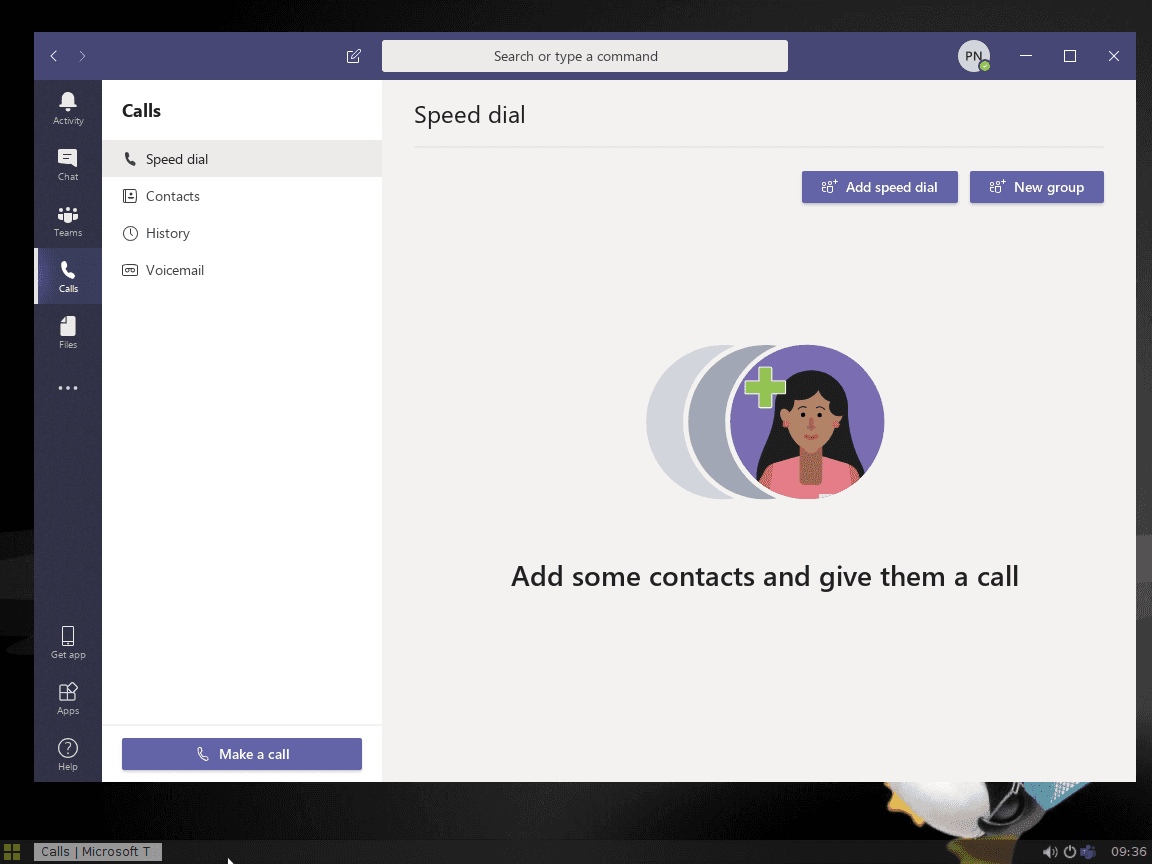
Task: Open more apps with the ellipsis icon
Action: [x=67, y=387]
